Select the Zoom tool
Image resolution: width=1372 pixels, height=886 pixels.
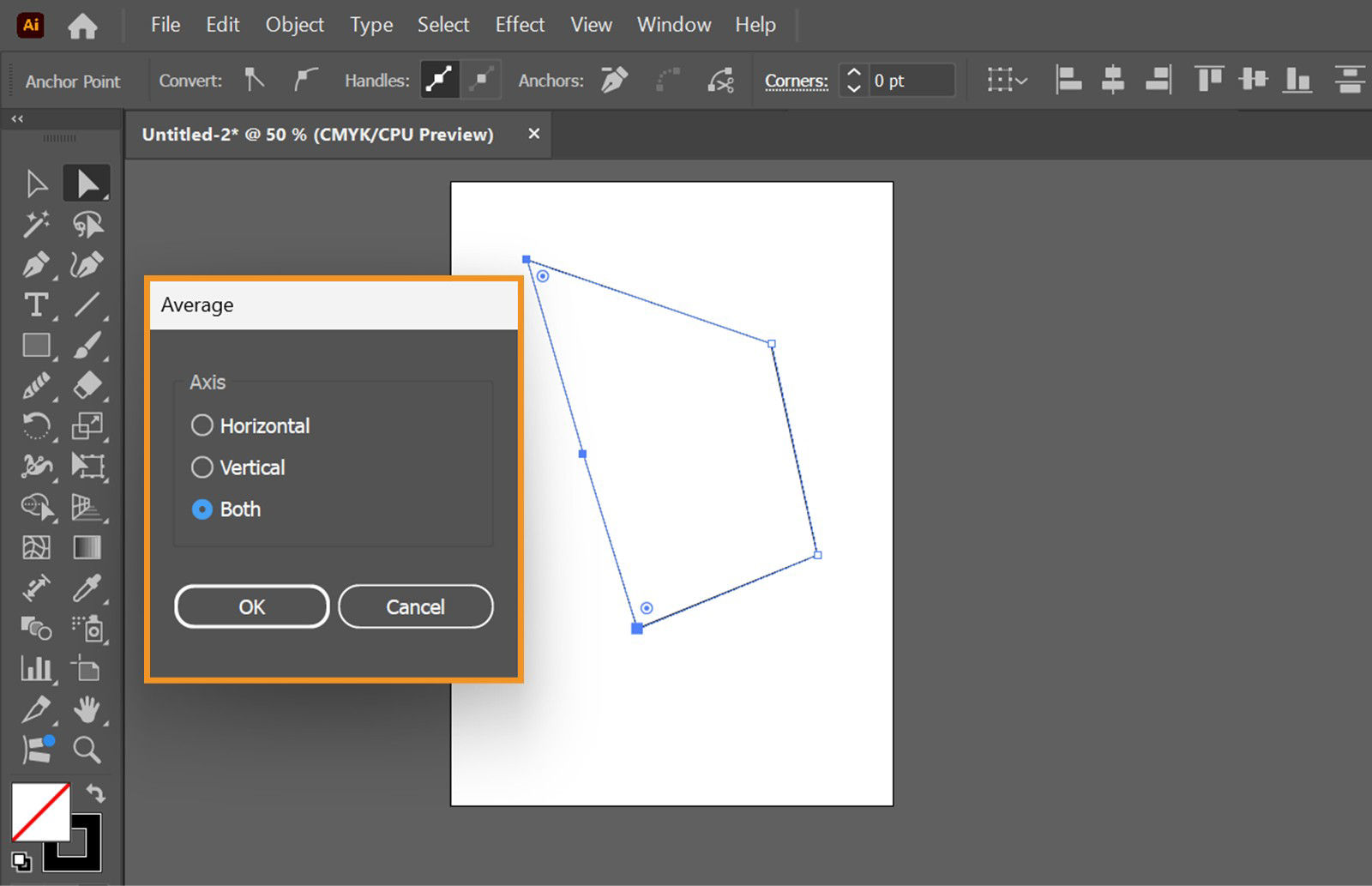tap(87, 750)
